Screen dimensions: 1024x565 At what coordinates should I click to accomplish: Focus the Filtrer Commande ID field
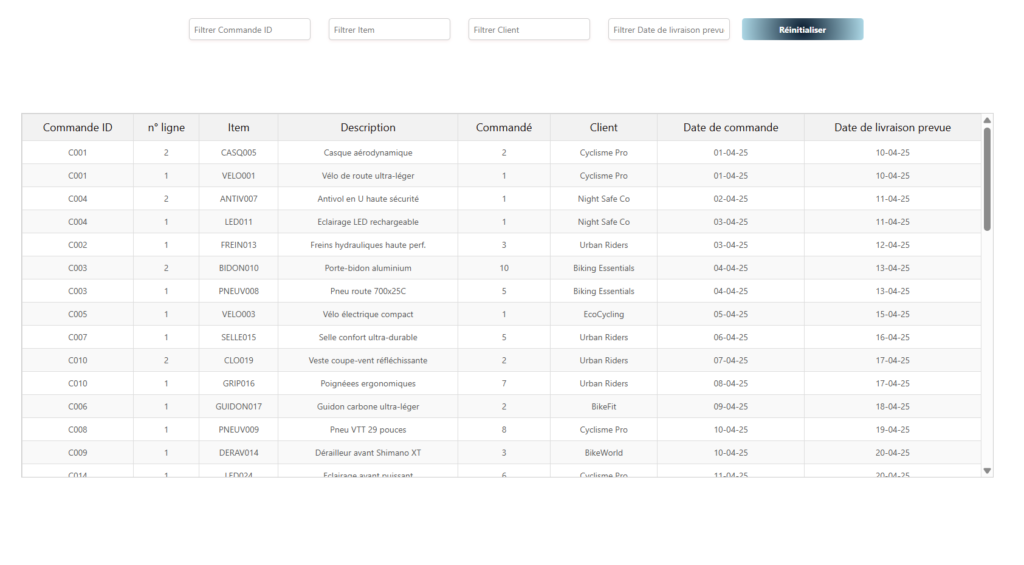(249, 30)
